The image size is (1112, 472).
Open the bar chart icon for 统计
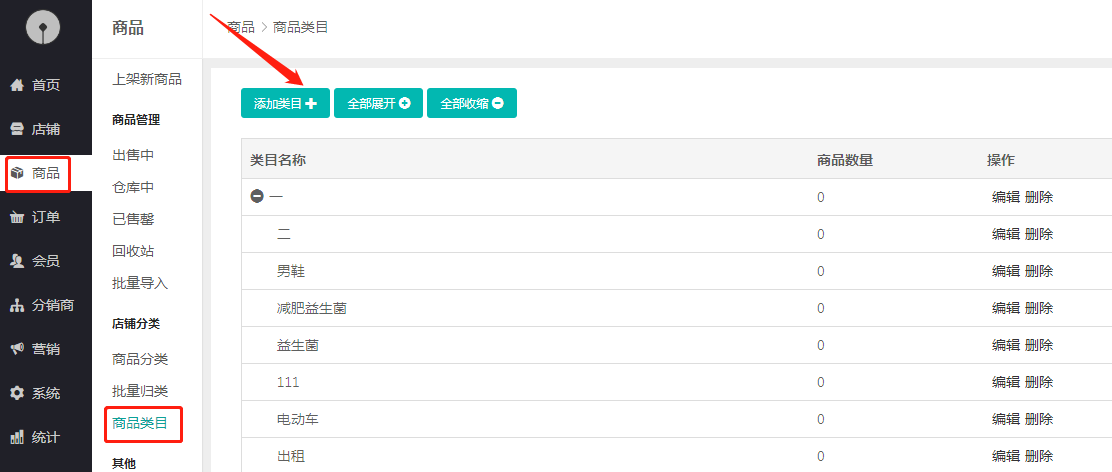coord(17,437)
